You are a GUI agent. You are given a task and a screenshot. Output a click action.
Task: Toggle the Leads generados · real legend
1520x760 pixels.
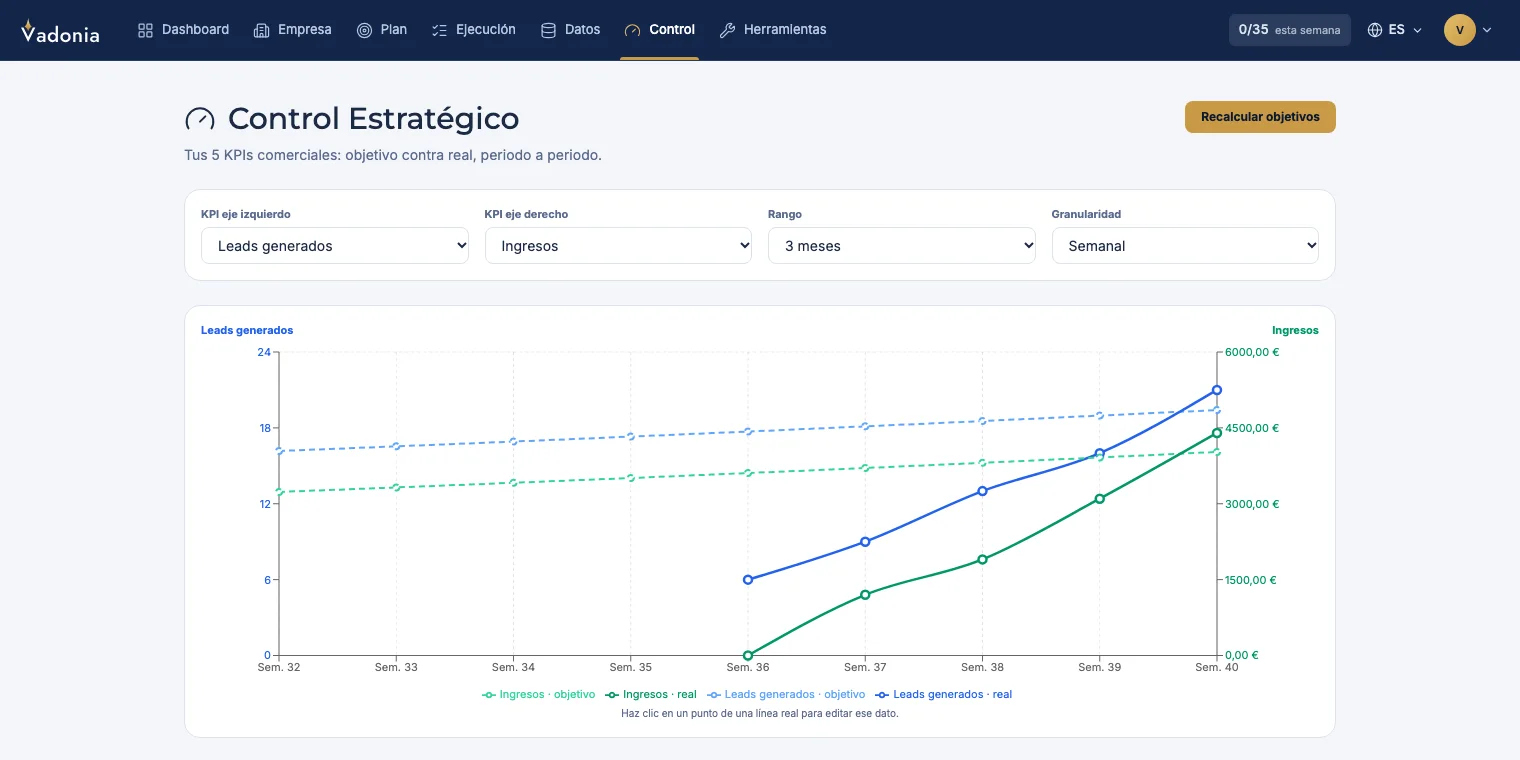[x=943, y=694]
